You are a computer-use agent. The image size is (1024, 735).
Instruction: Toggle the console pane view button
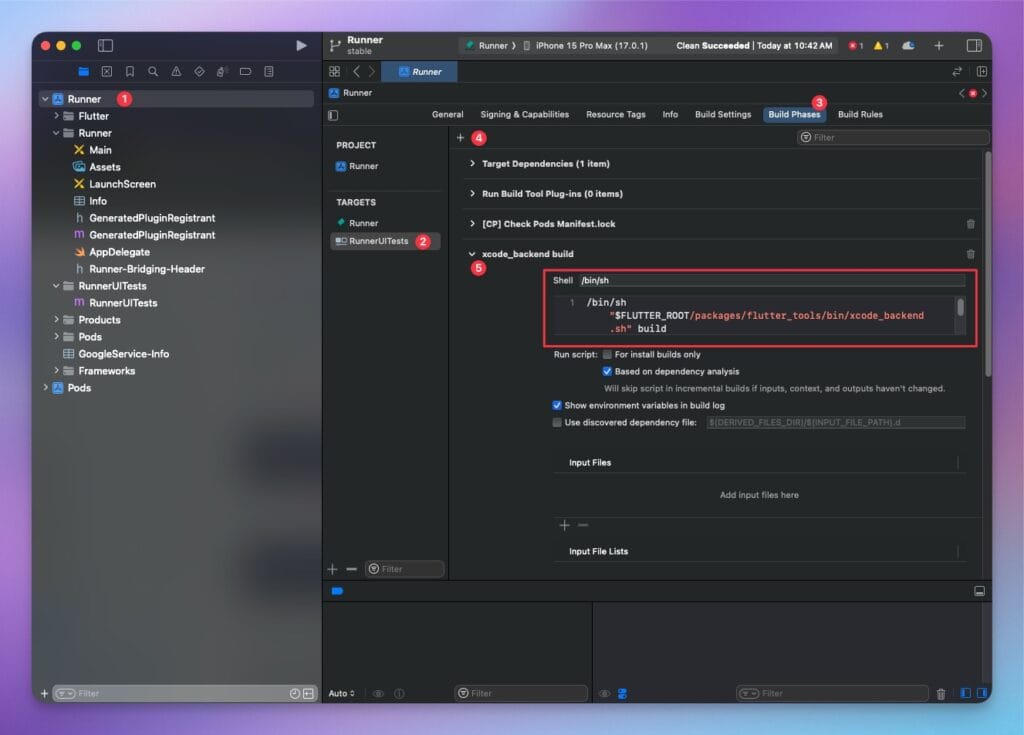coord(981,693)
